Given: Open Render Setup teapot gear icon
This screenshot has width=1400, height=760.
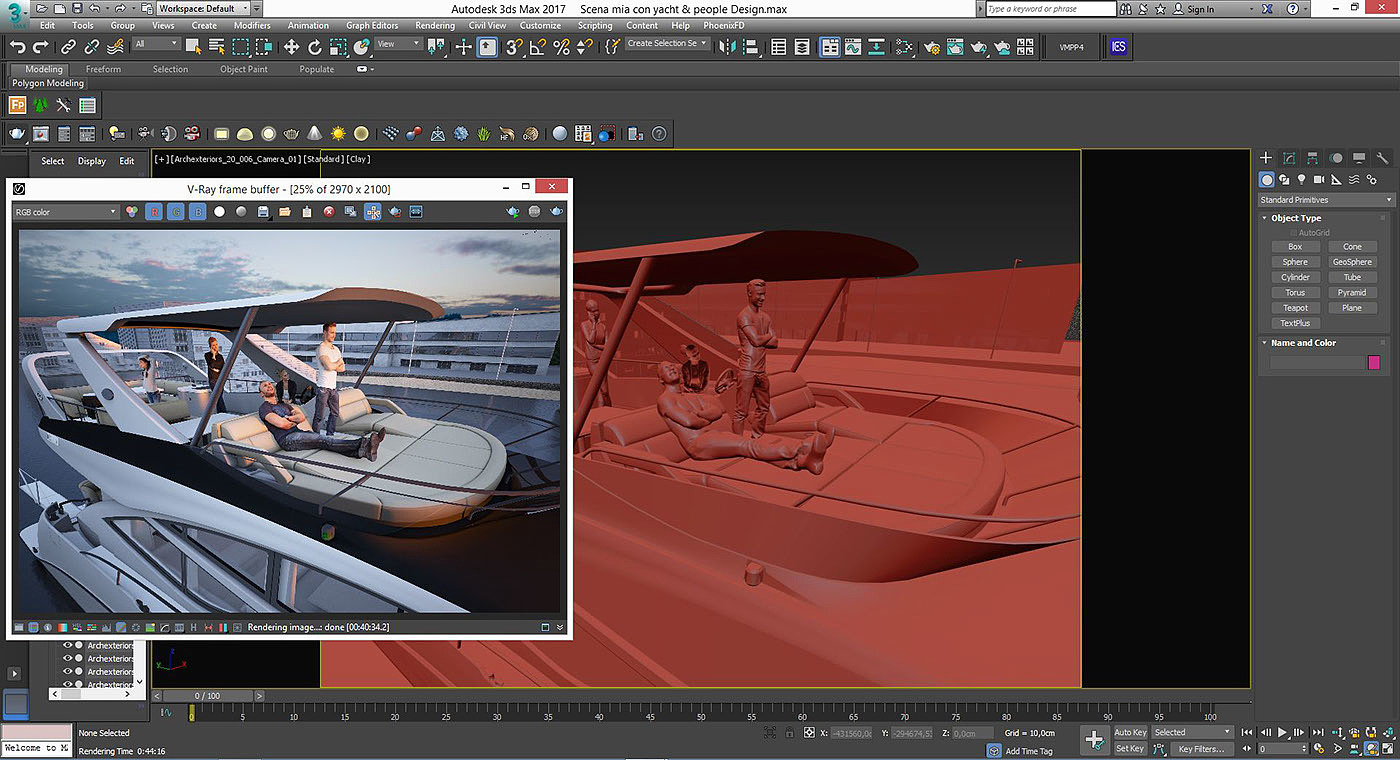Looking at the screenshot, I should (932, 47).
